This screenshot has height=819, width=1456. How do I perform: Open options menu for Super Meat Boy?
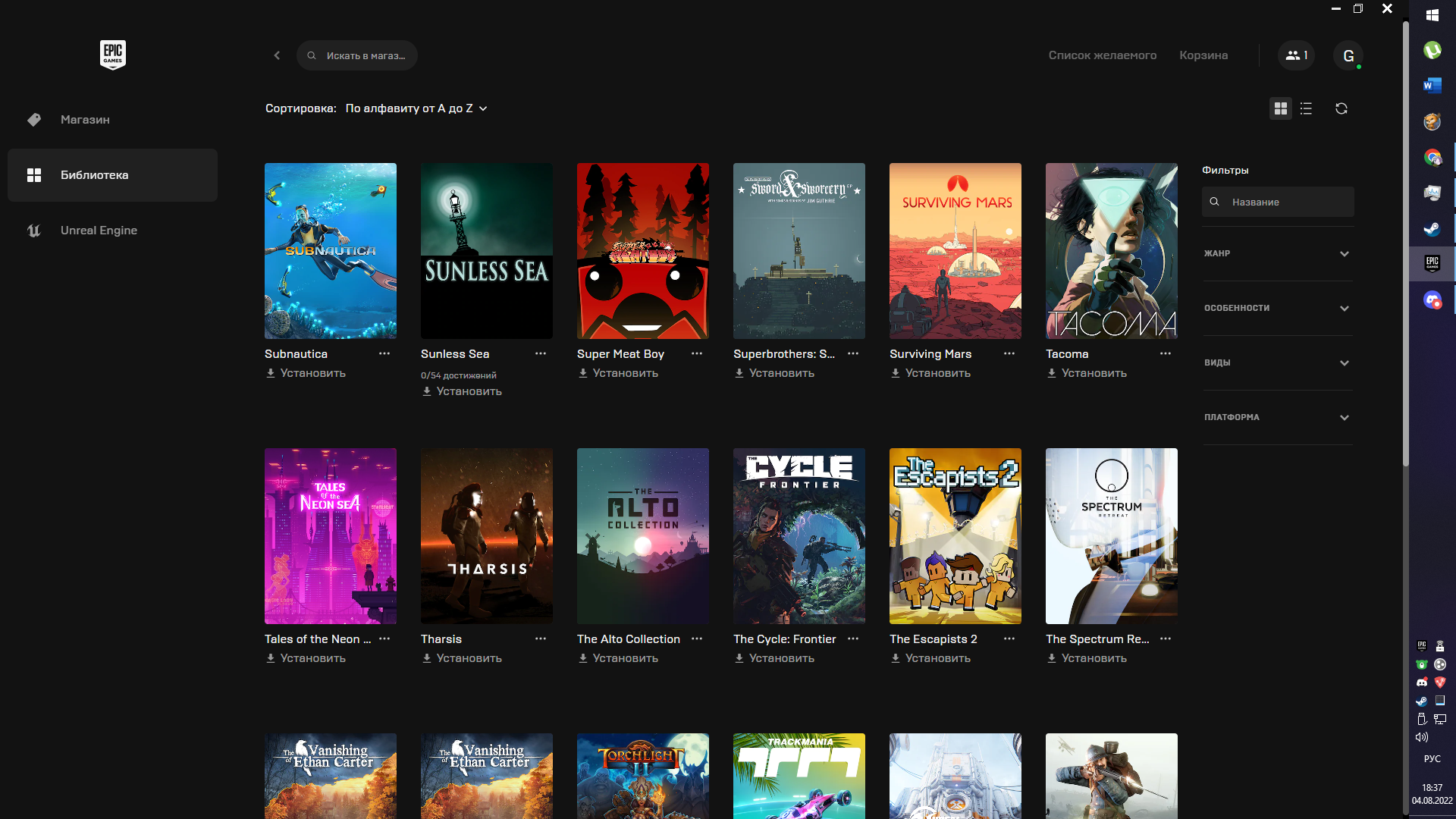point(697,354)
